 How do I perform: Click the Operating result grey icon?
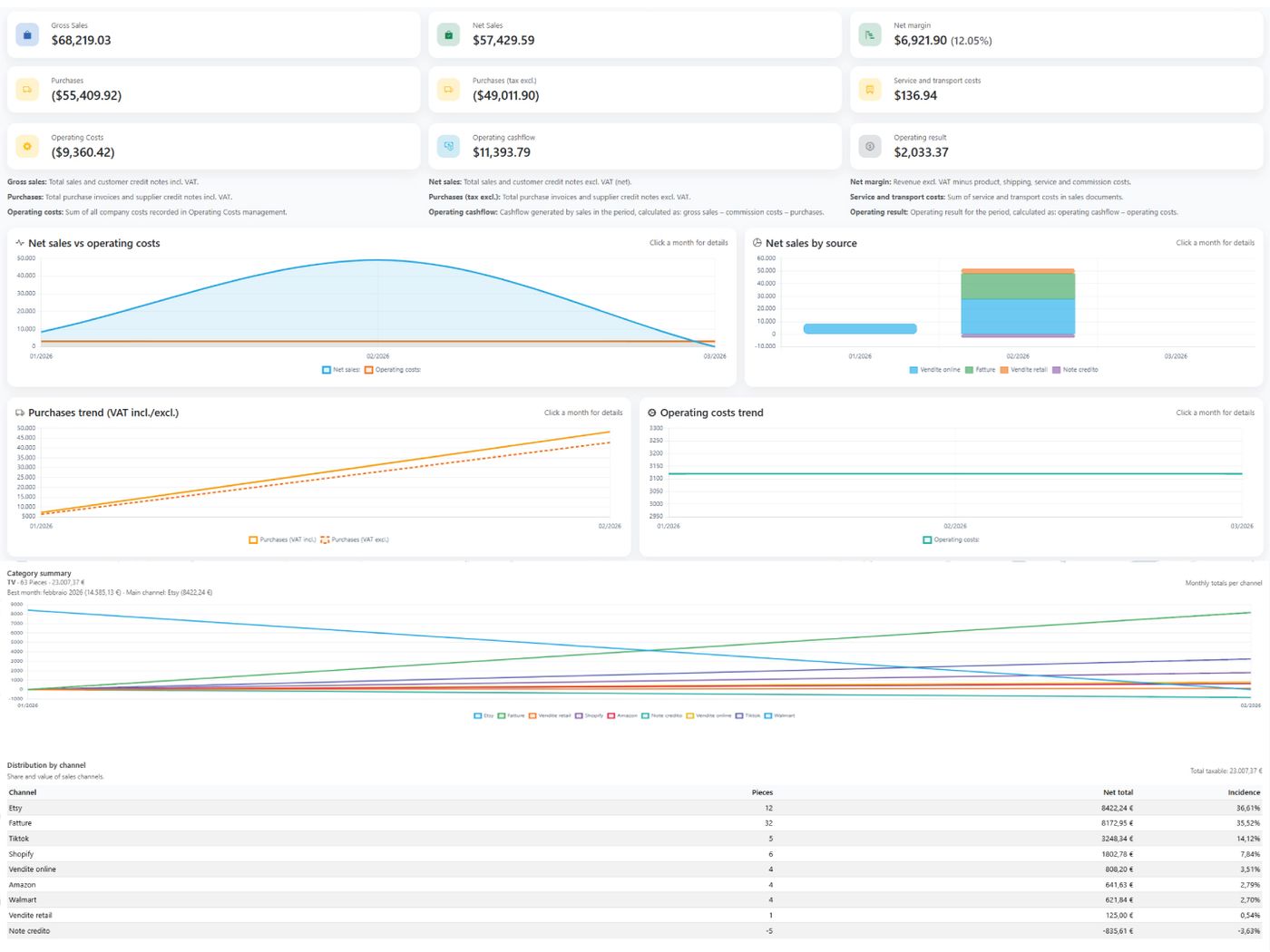coord(870,146)
